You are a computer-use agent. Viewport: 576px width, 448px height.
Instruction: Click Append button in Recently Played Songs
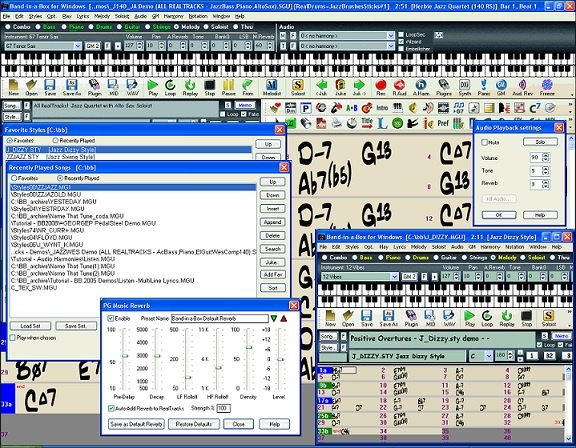point(273,222)
